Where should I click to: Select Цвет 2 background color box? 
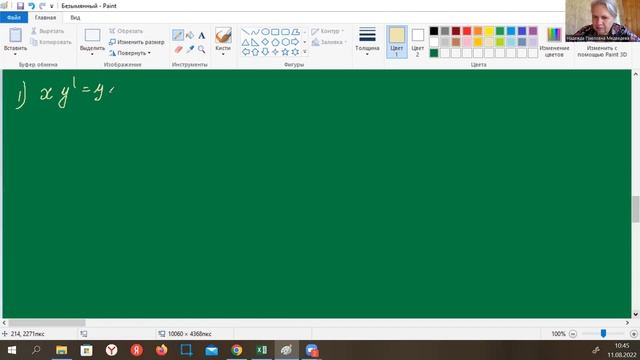click(418, 42)
